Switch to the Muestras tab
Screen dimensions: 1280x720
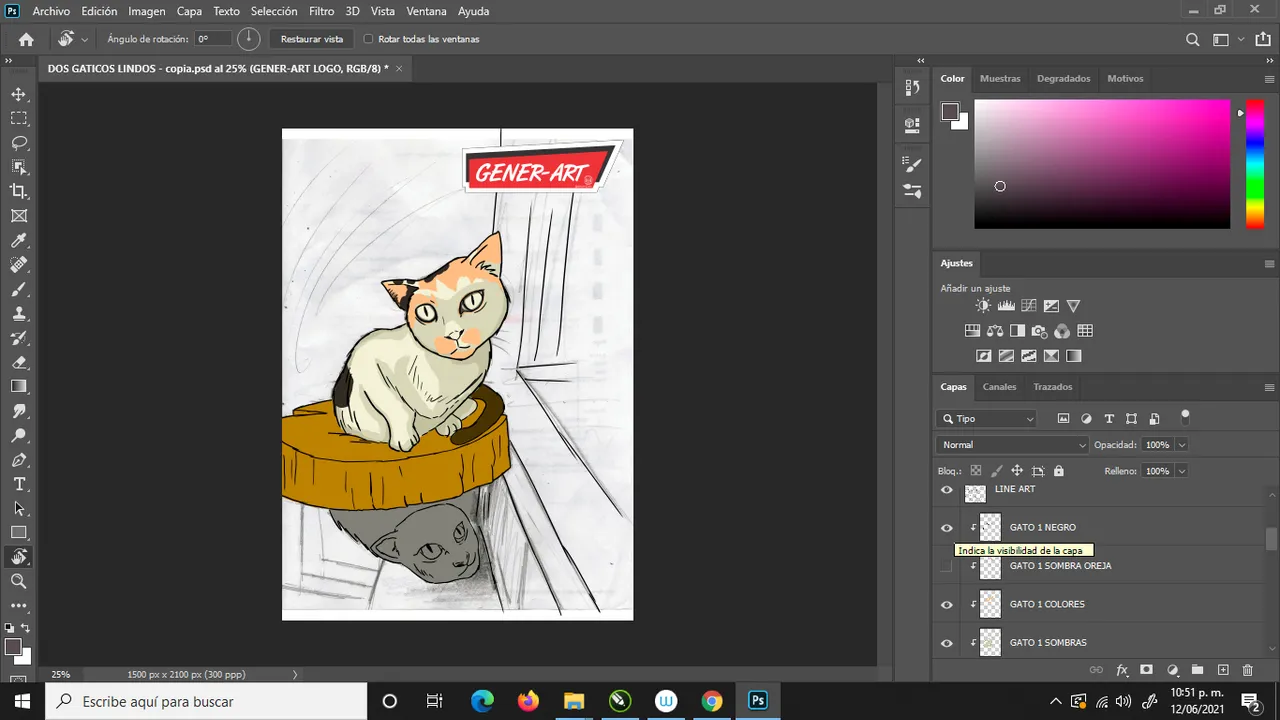[1000, 78]
